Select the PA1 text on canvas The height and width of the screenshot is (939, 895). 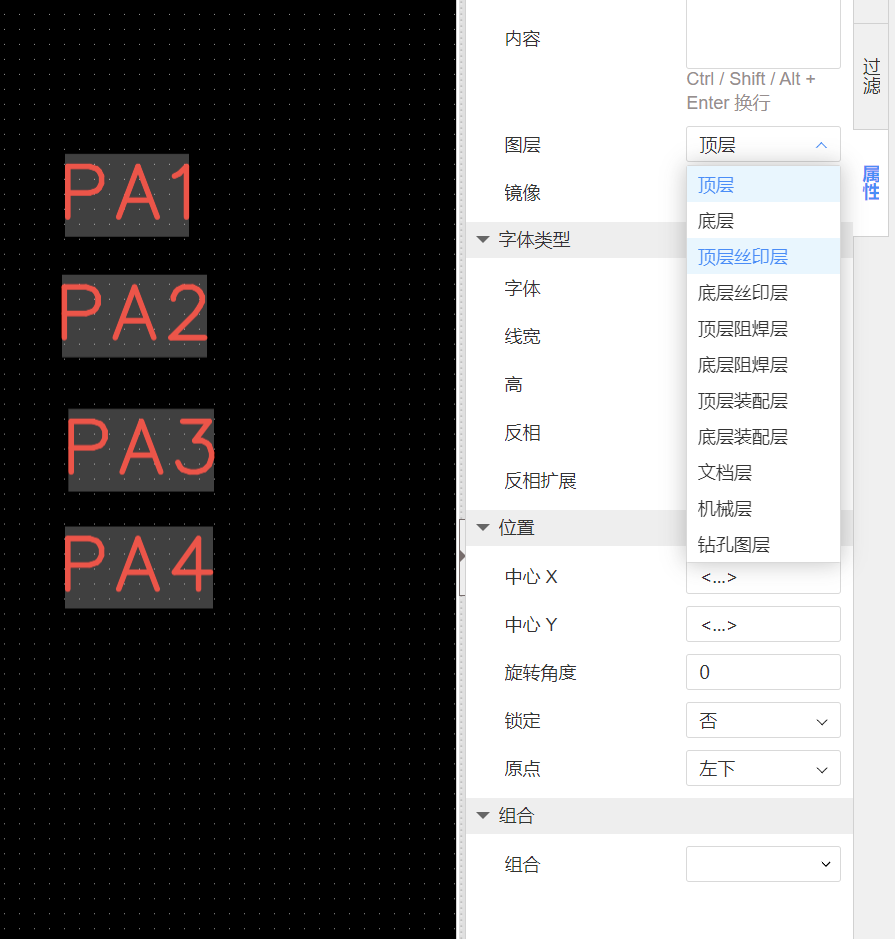(127, 195)
